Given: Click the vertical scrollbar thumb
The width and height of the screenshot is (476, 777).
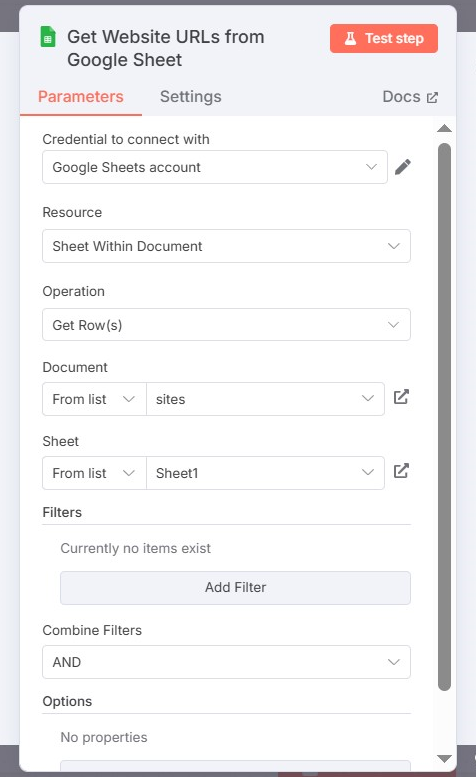Looking at the screenshot, I should coord(444,417).
